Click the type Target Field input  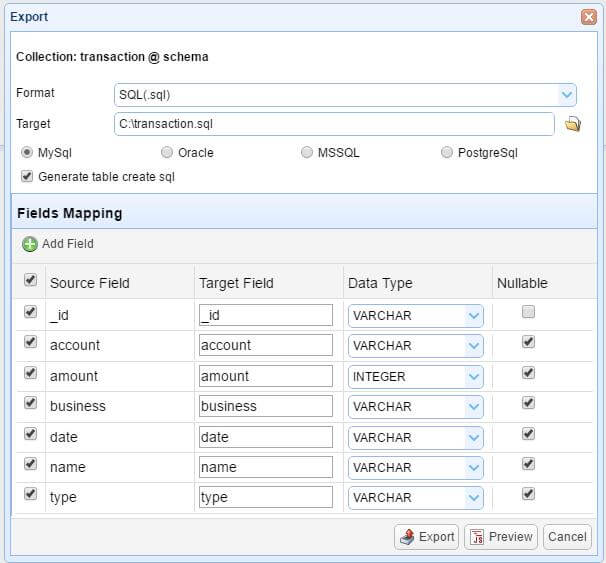click(x=266, y=497)
